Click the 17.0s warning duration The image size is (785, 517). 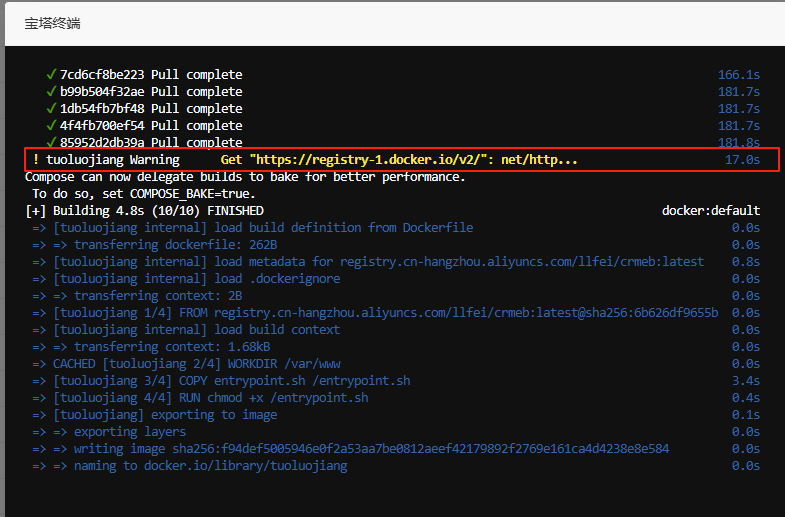(x=742, y=160)
